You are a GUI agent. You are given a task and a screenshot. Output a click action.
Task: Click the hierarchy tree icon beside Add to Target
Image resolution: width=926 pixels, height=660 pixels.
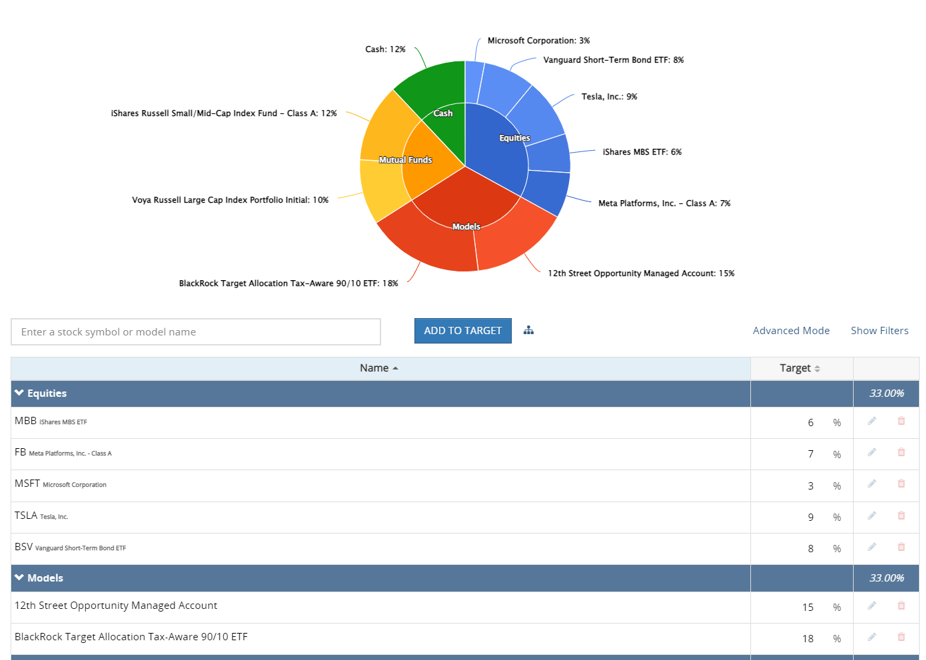coord(529,330)
